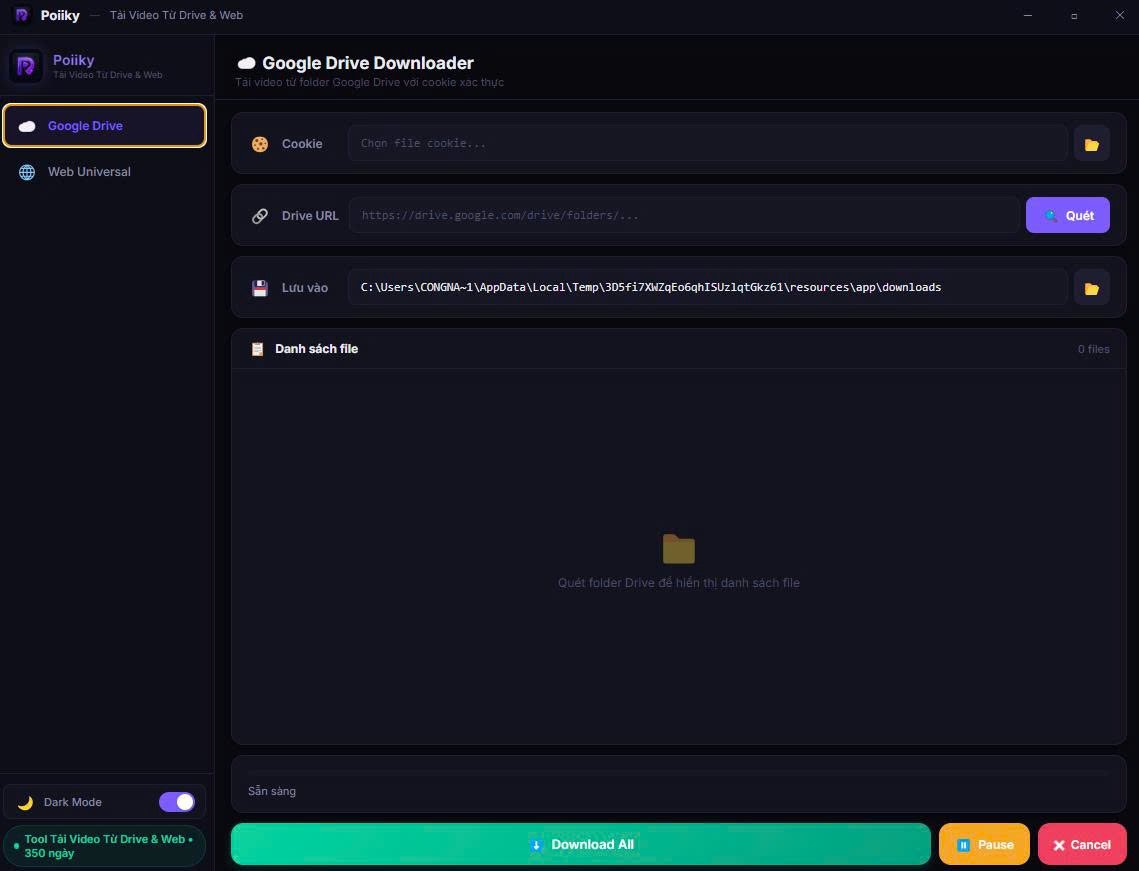Switch to the Web Universal tab

(105, 172)
